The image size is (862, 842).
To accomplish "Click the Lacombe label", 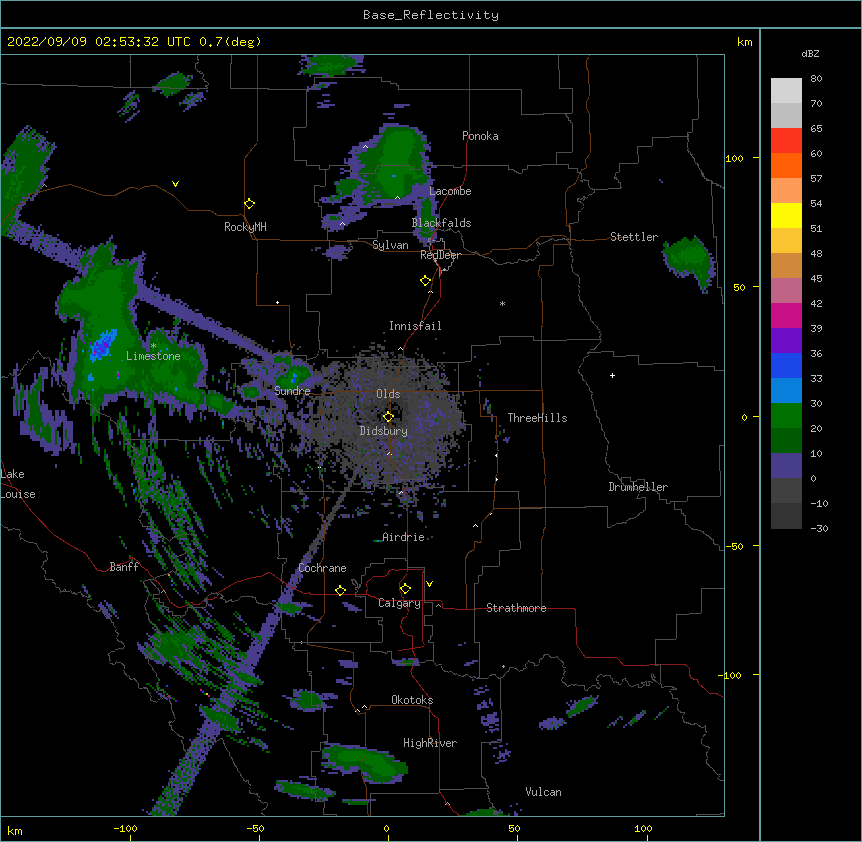I will (450, 191).
